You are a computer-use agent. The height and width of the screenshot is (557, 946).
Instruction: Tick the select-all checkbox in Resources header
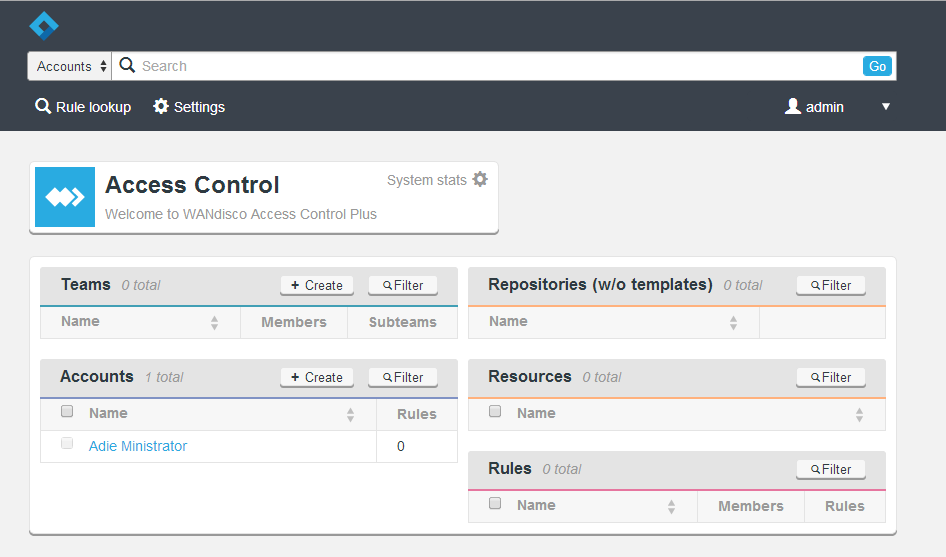tap(495, 412)
